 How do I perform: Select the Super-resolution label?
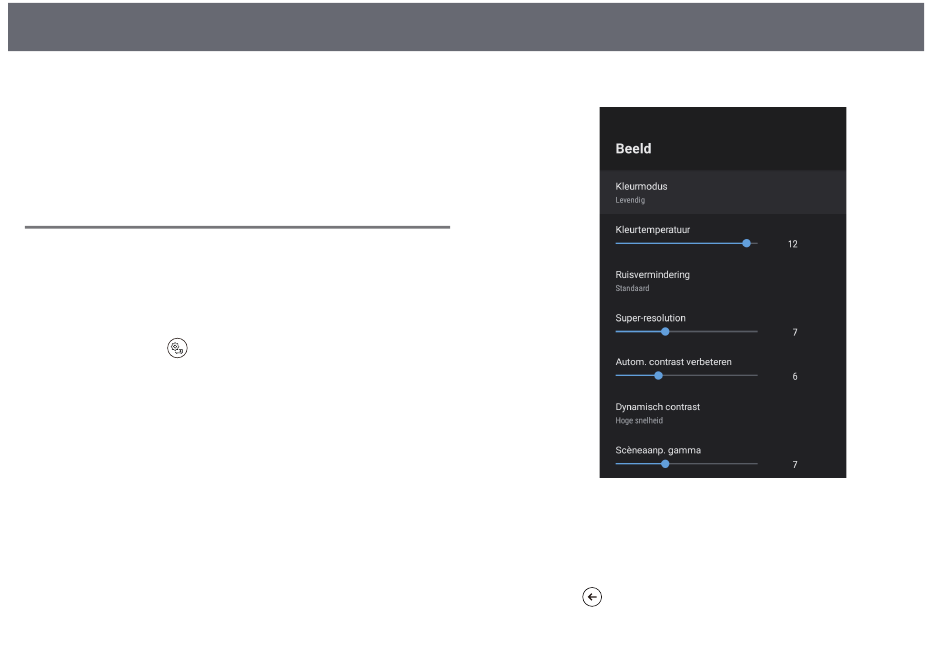pyautogui.click(x=650, y=318)
